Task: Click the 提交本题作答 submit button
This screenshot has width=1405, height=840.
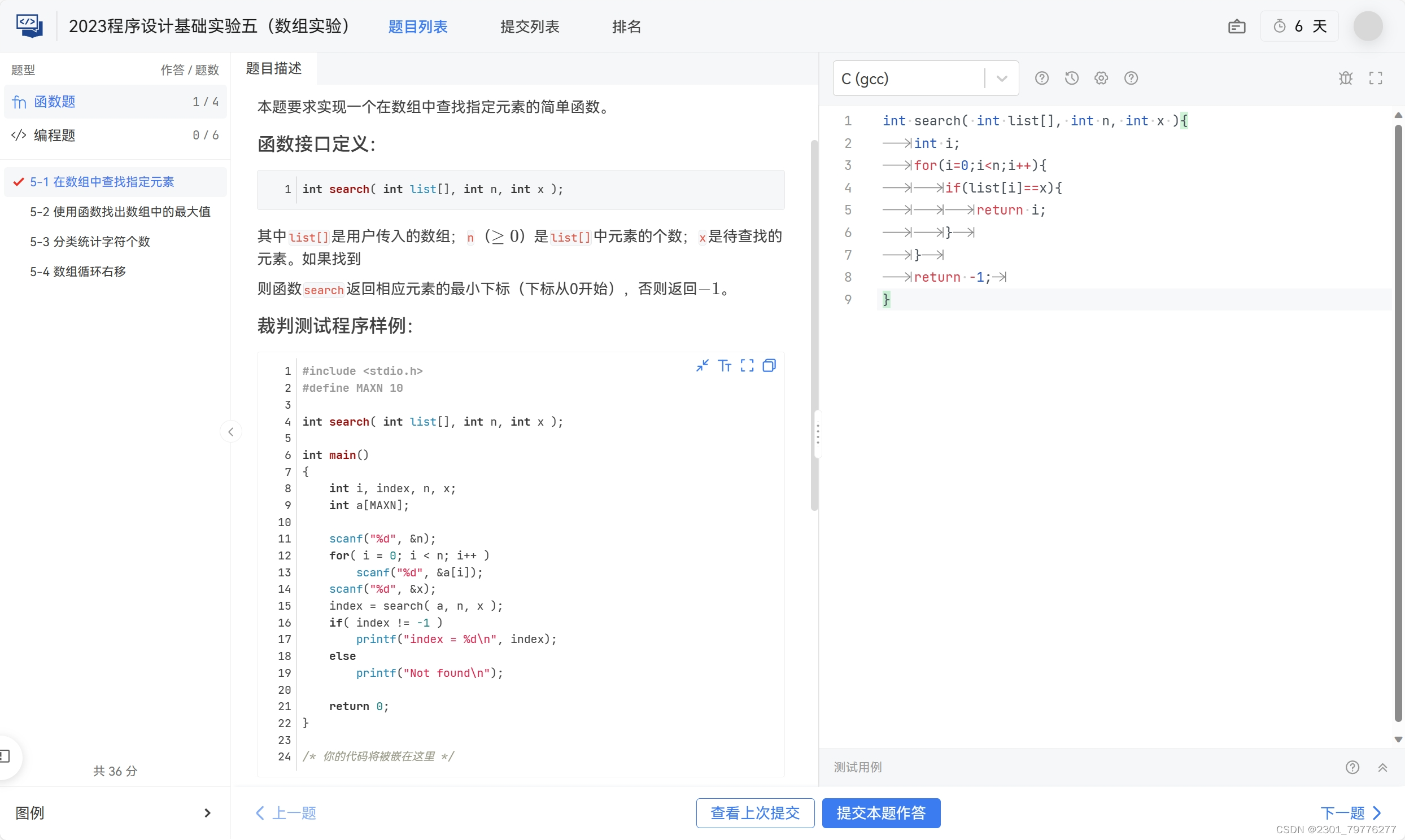Action: pos(881,813)
